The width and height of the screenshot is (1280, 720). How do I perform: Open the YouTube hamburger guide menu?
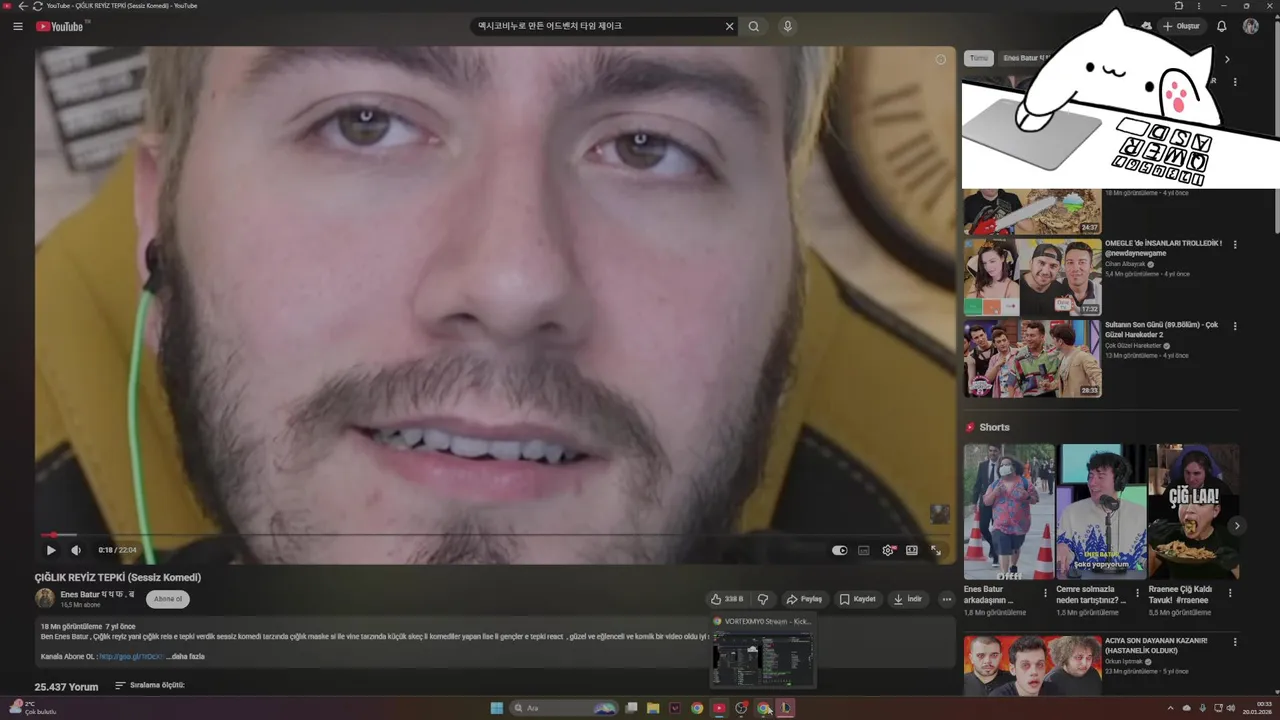click(18, 26)
